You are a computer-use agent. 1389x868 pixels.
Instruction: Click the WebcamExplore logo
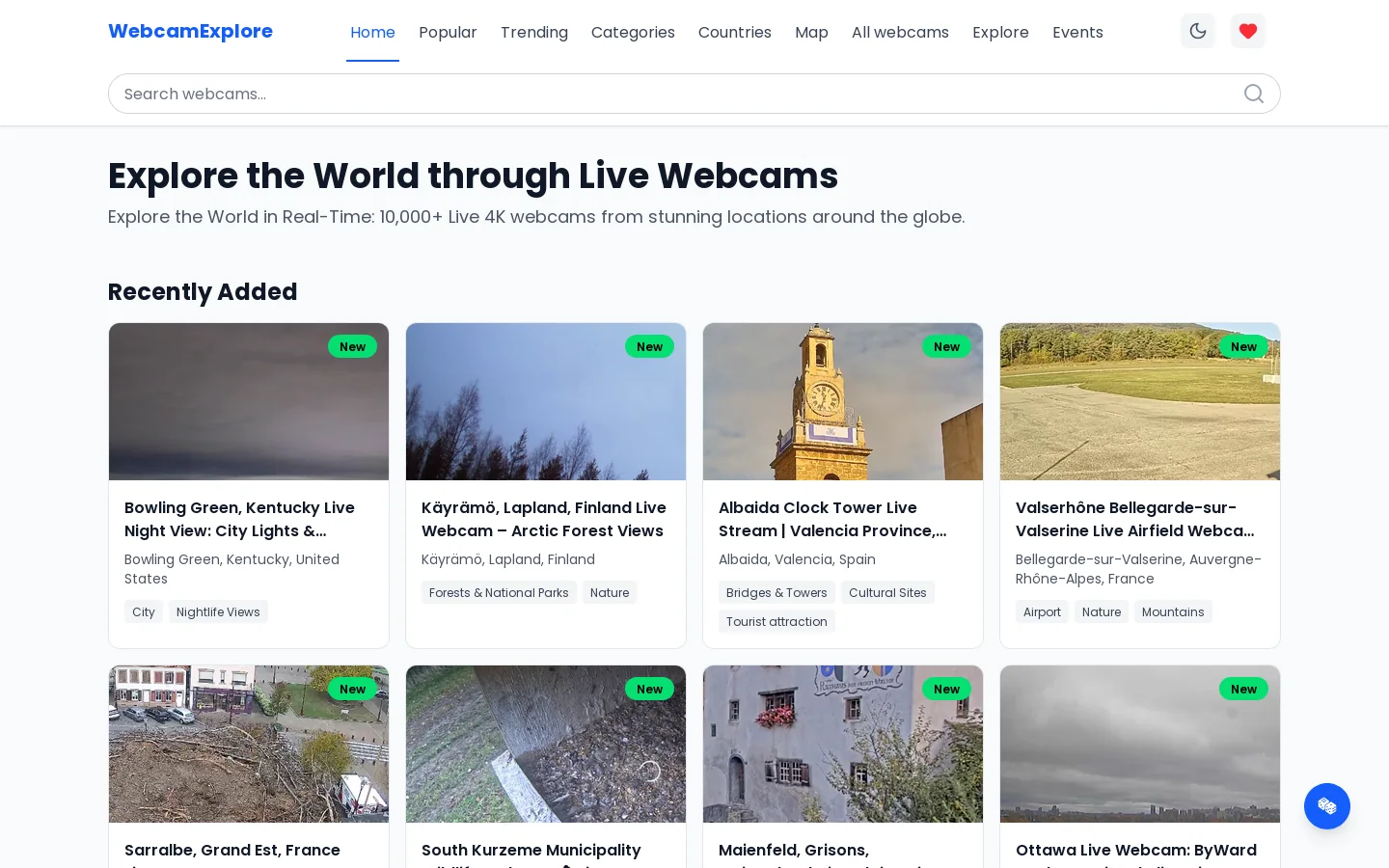(x=190, y=31)
